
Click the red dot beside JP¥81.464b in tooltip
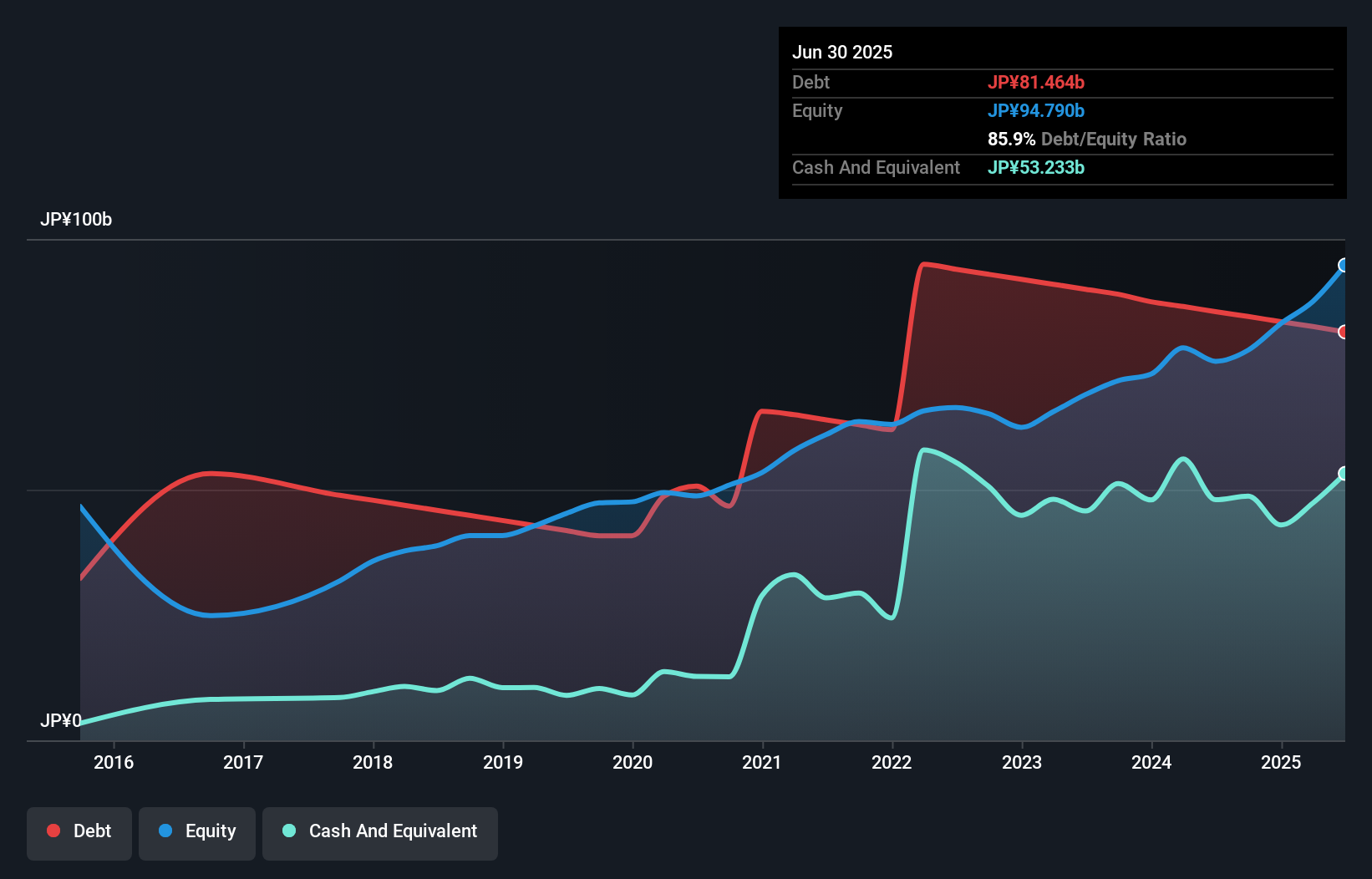tap(1037, 83)
